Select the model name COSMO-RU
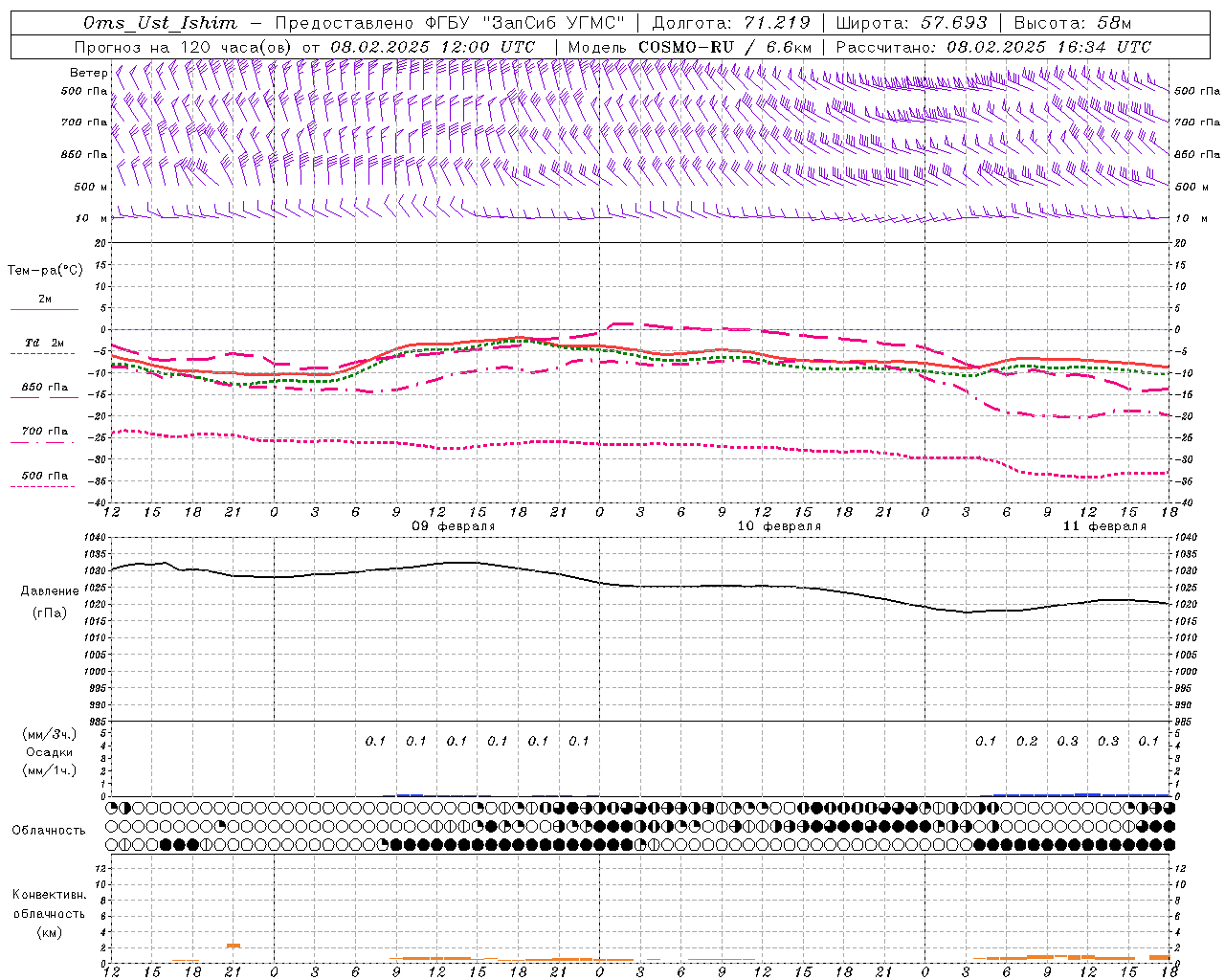This screenshot has width=1225, height=980. pos(686,47)
